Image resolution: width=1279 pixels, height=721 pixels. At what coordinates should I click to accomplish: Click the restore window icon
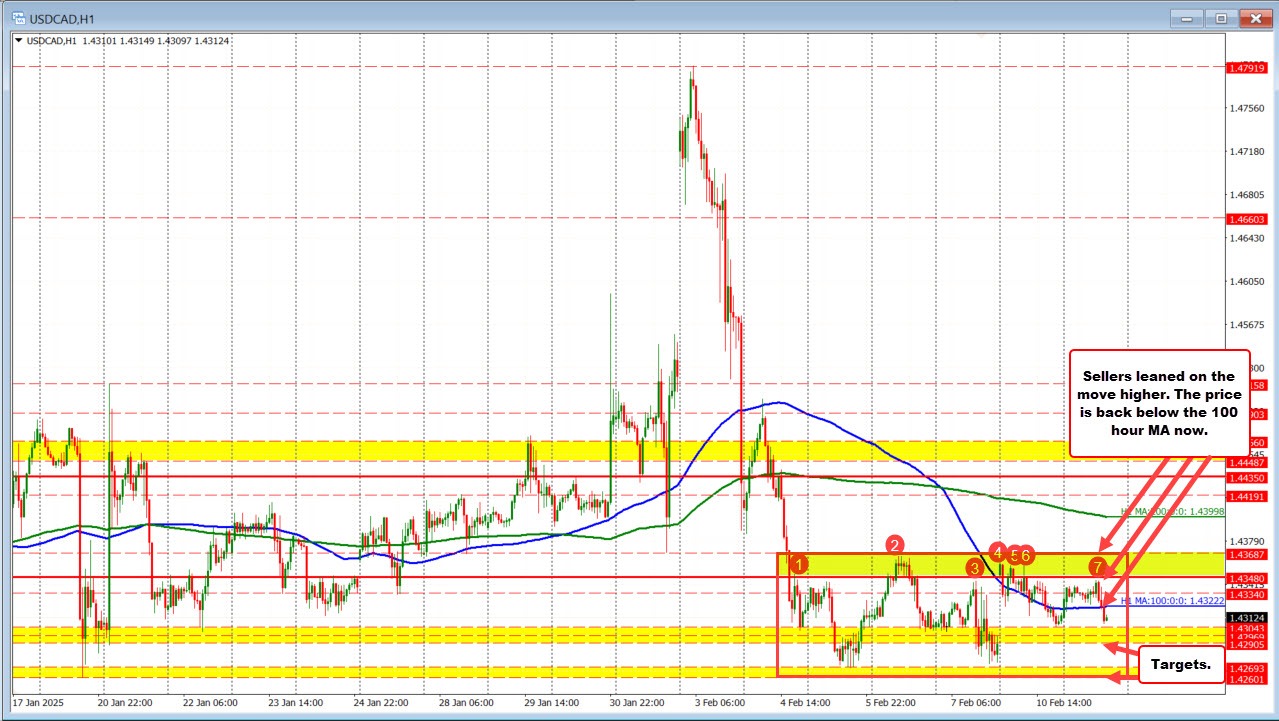point(1220,17)
